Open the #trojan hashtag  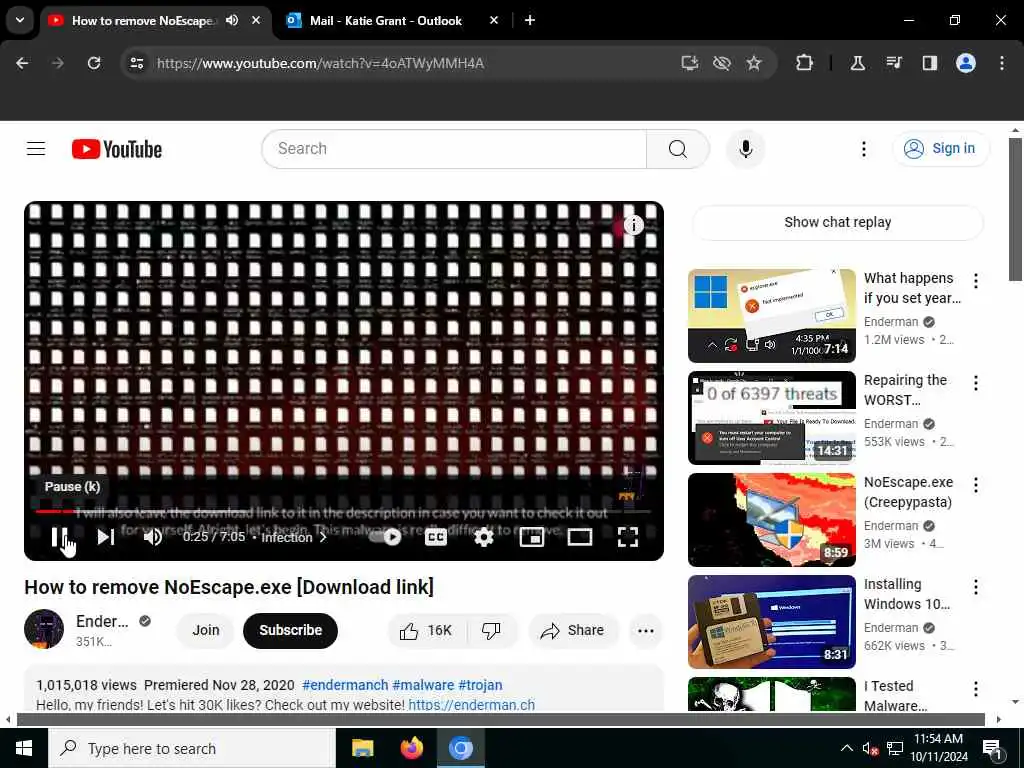[480, 685]
